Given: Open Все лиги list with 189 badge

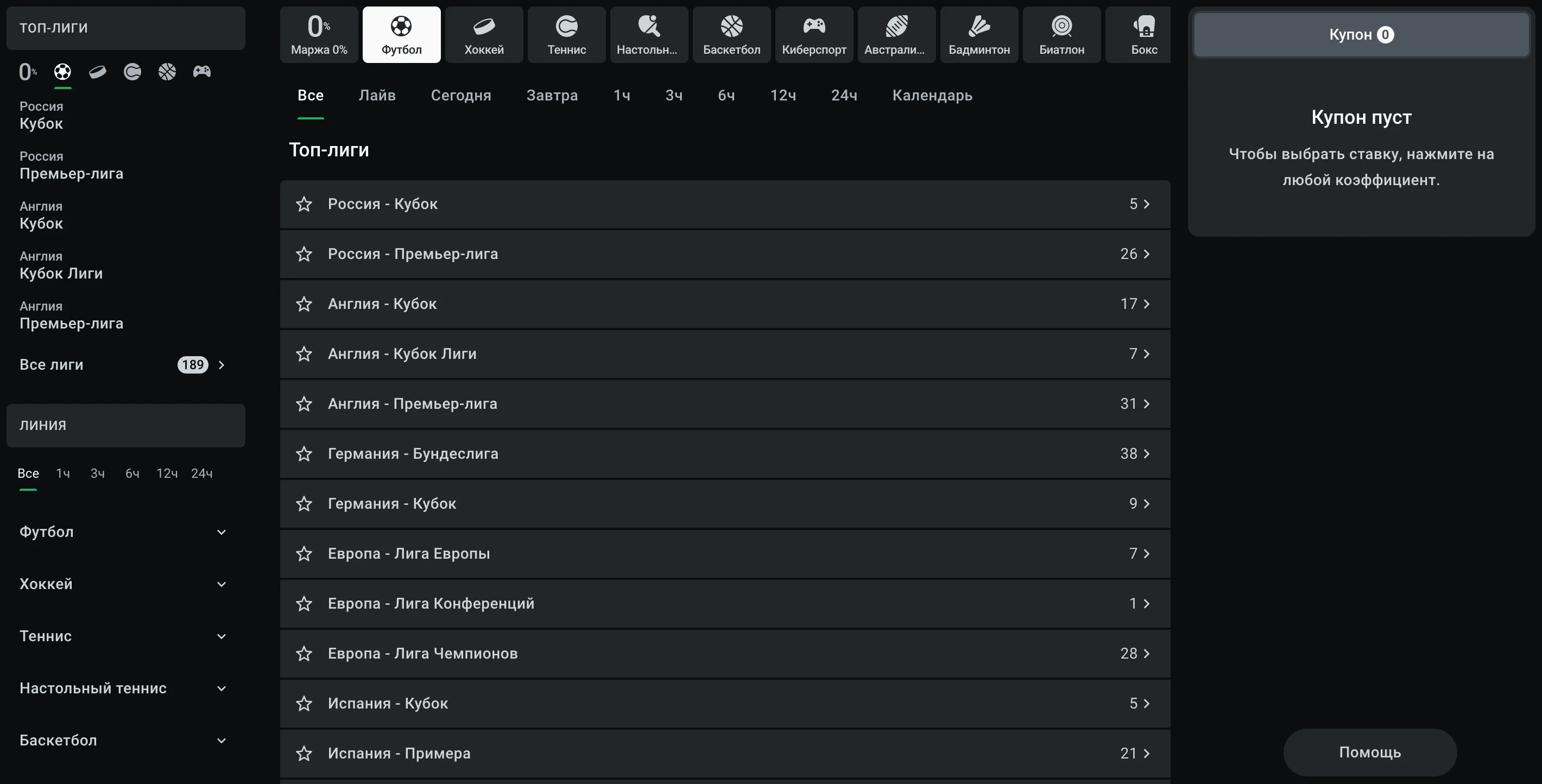Looking at the screenshot, I should [123, 364].
